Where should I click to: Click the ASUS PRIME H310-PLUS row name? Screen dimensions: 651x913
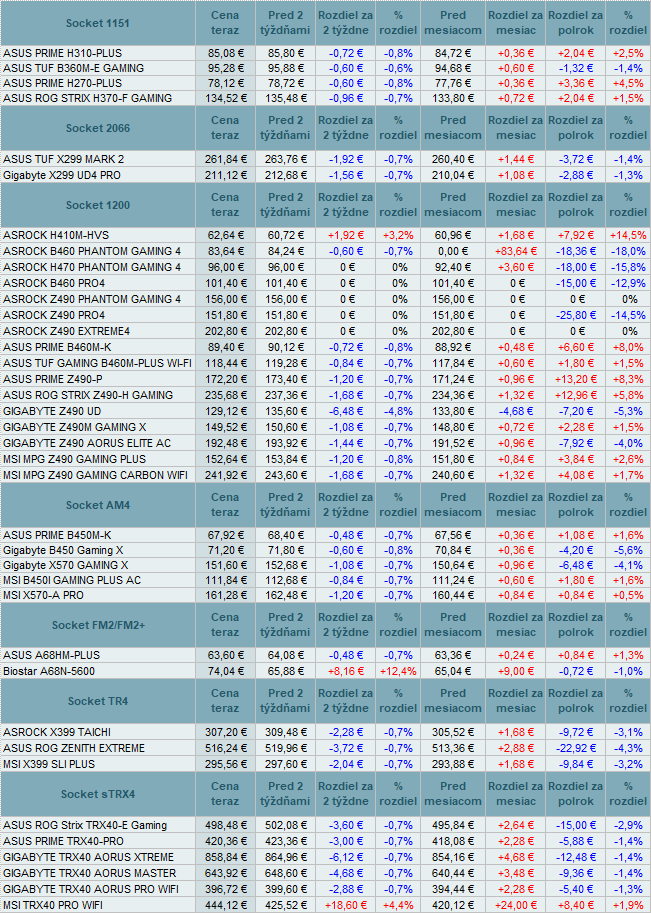(62, 53)
